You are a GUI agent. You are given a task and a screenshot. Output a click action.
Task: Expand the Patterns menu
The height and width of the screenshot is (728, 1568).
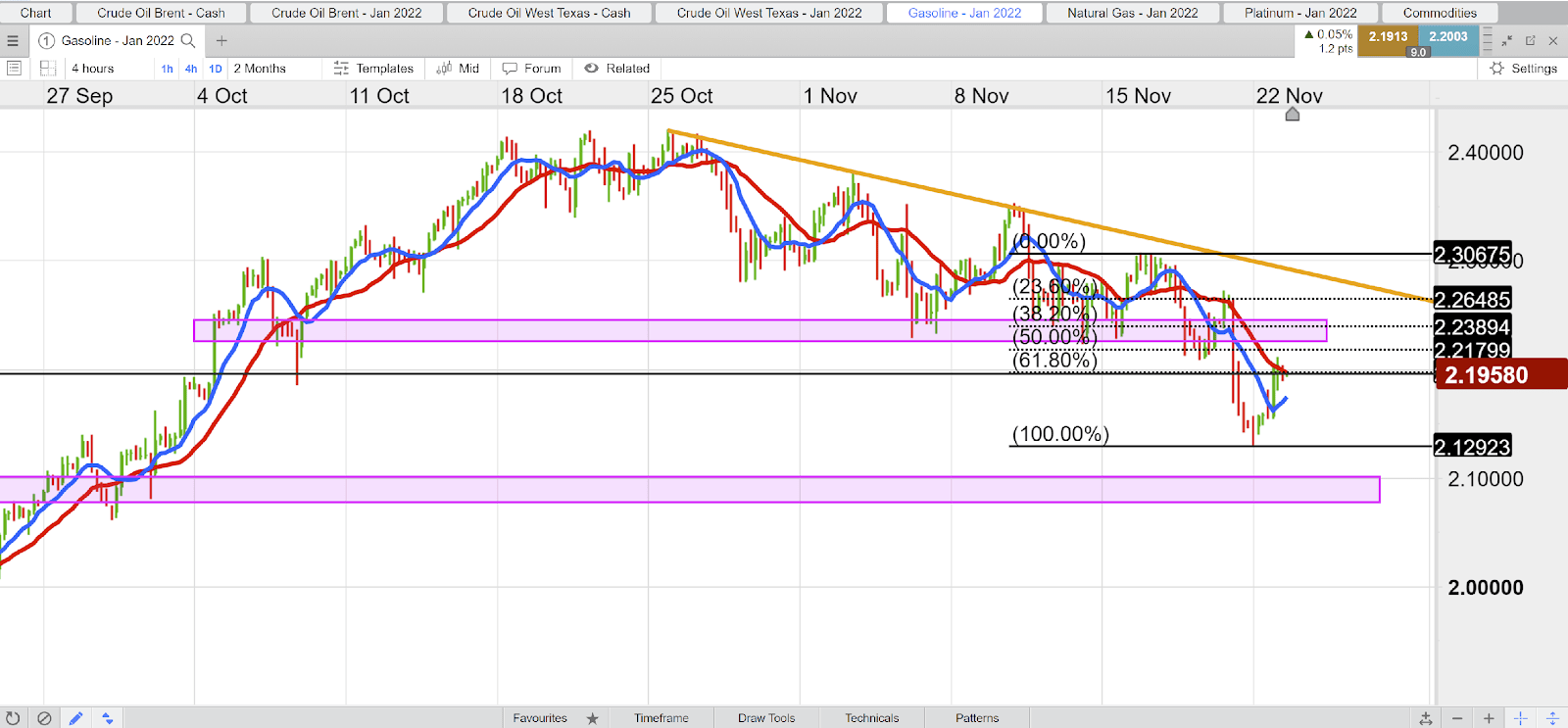977,718
